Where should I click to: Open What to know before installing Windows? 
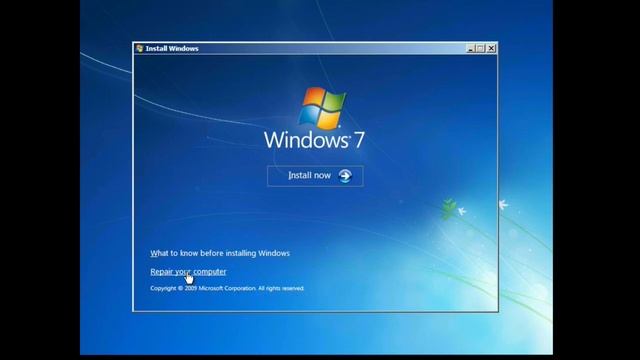coord(220,253)
